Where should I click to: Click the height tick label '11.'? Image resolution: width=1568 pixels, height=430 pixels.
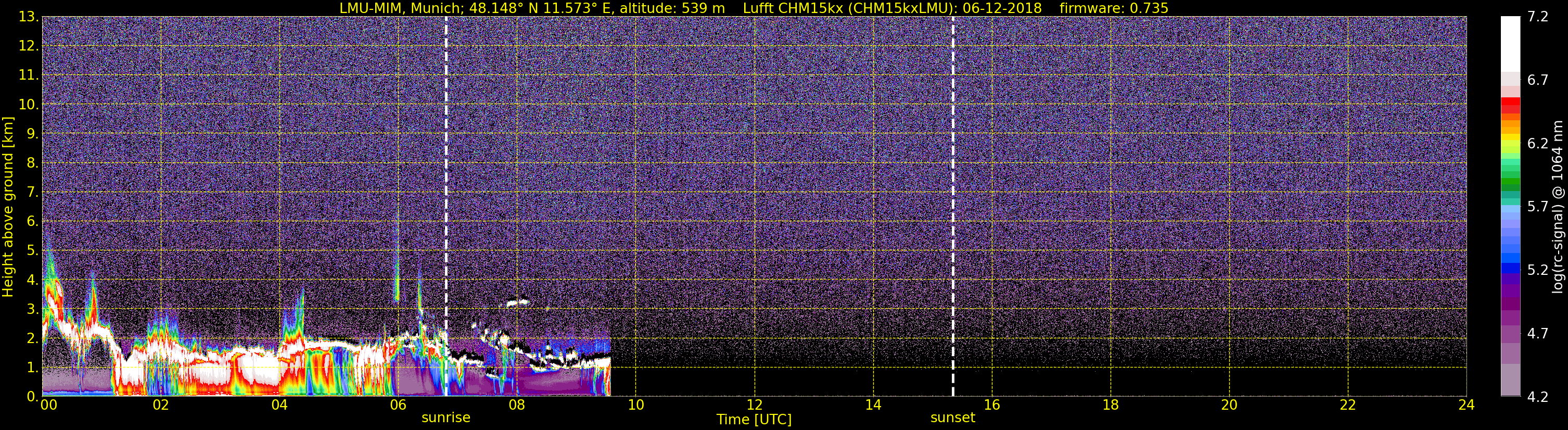point(29,75)
